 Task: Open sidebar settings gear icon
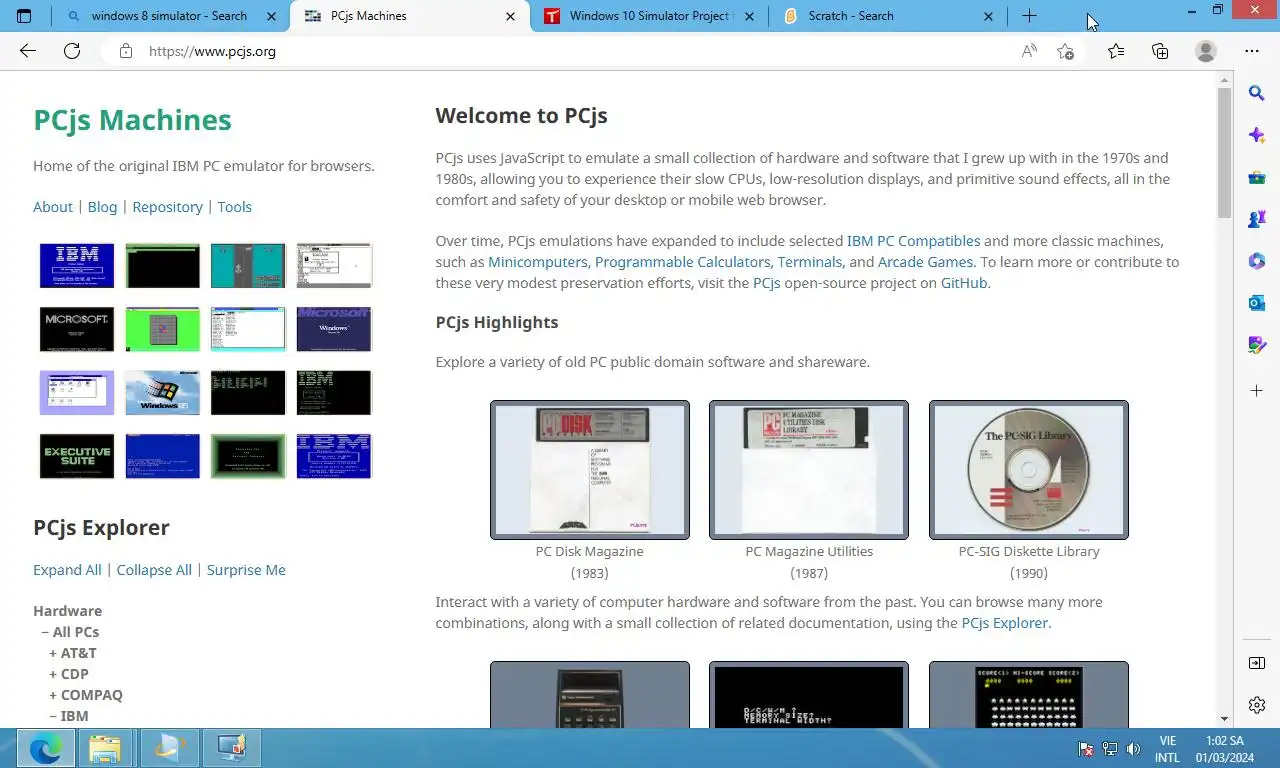point(1257,705)
